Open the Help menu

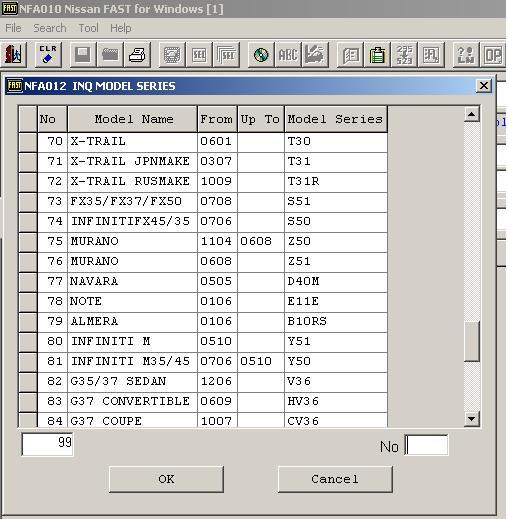[x=121, y=28]
